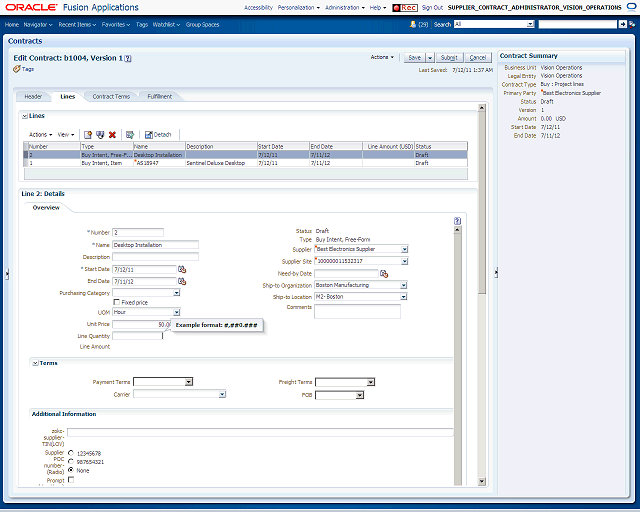The image size is (640, 512).
Task: Open the Navigator menu
Action: coord(38,24)
